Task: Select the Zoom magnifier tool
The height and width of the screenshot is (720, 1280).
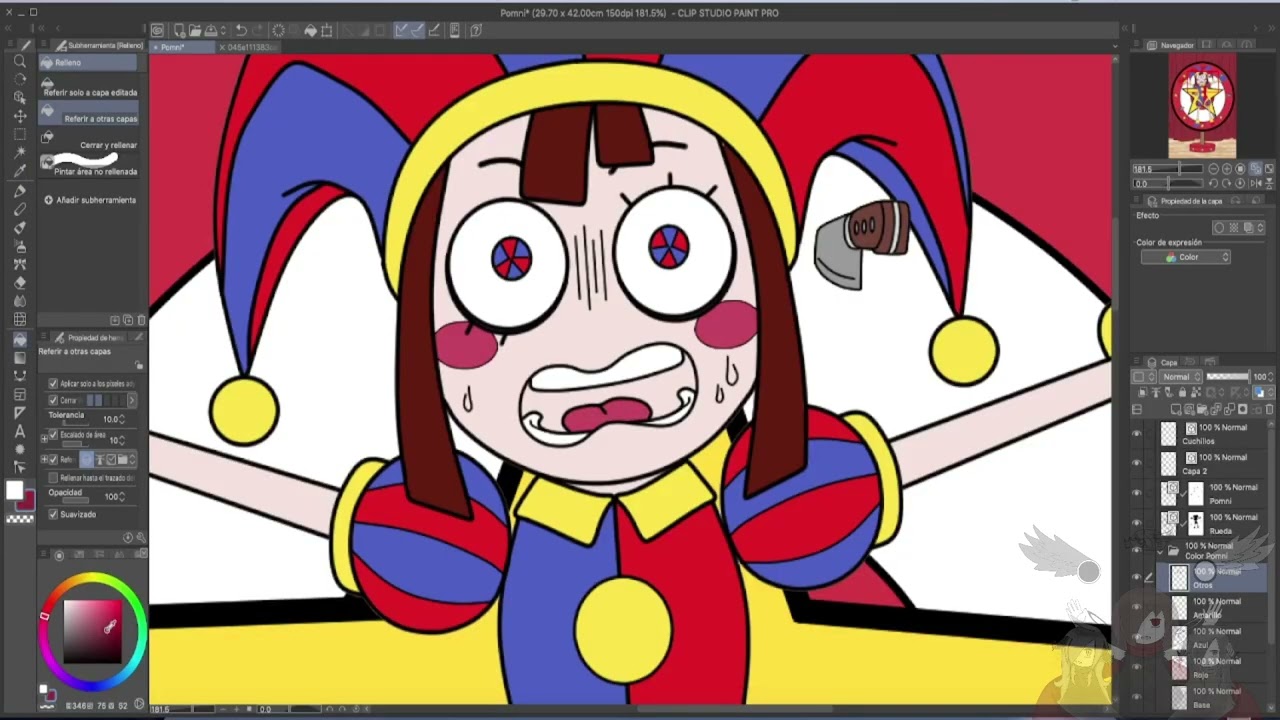Action: tap(19, 62)
